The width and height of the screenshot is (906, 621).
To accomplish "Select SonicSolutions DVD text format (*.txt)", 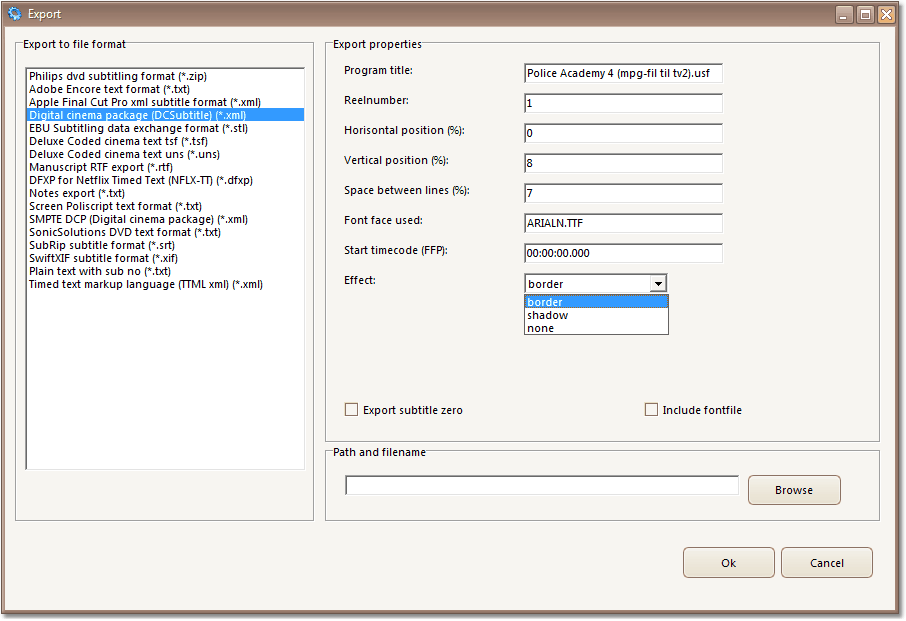I will 165,232.
